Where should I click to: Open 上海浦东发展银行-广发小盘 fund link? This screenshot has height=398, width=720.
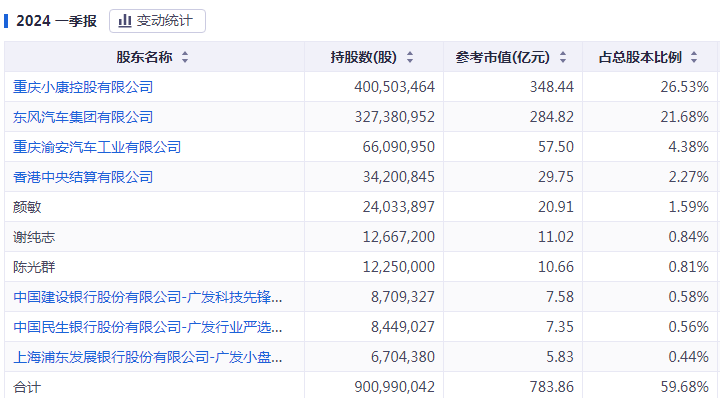[147, 357]
